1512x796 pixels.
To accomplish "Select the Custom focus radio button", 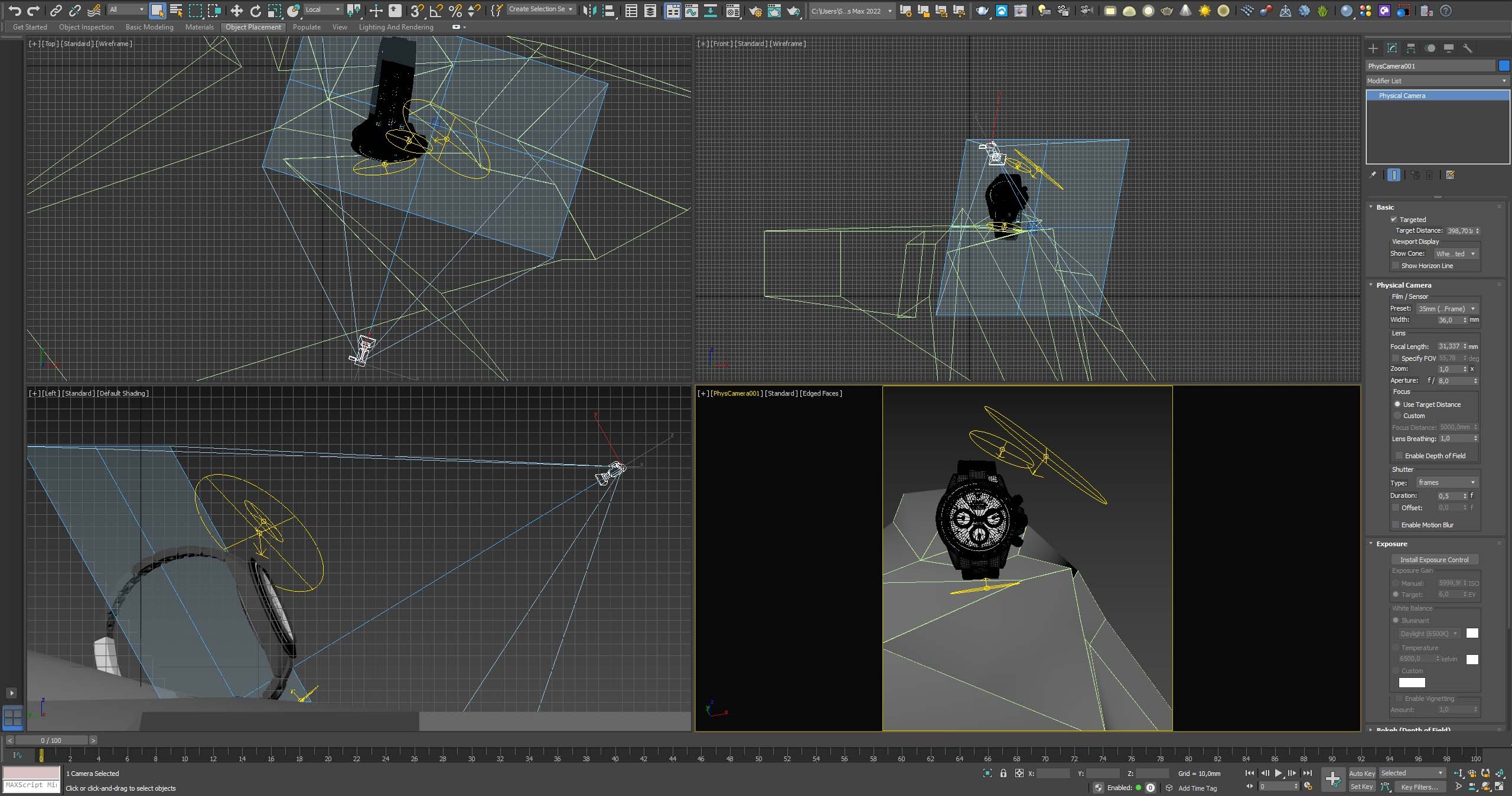I will [1397, 416].
